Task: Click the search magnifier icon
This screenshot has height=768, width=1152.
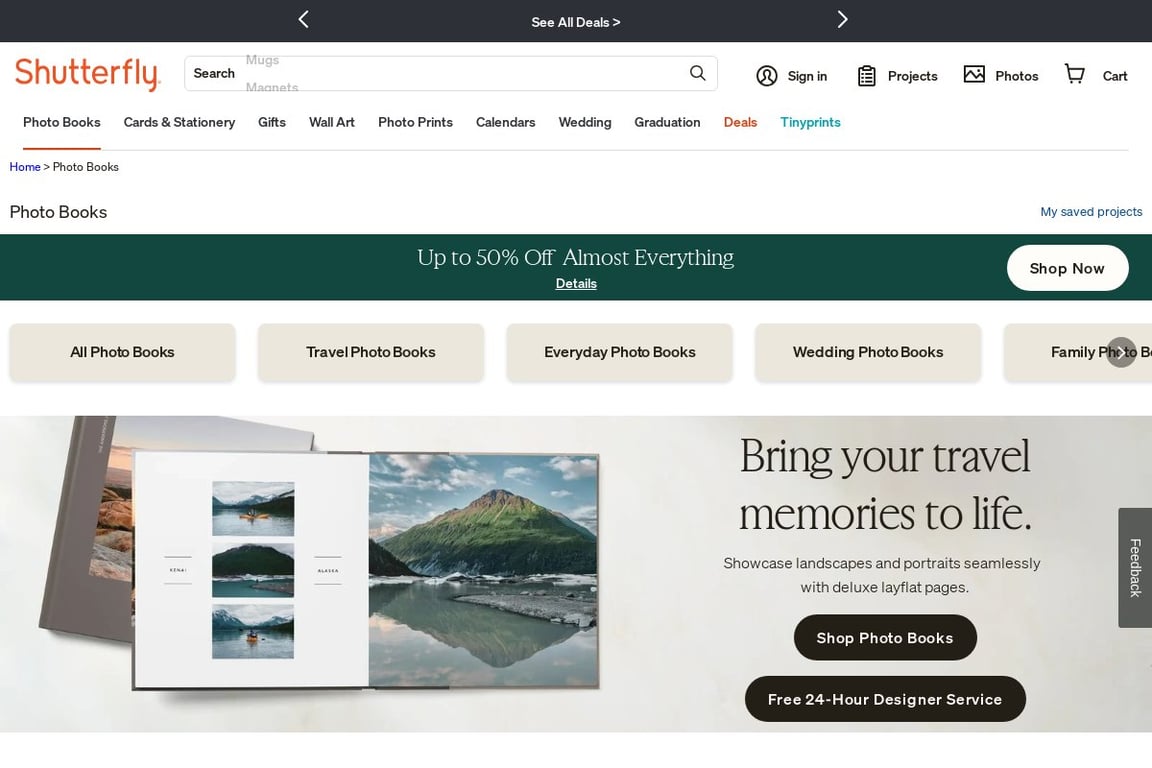Action: tap(697, 73)
